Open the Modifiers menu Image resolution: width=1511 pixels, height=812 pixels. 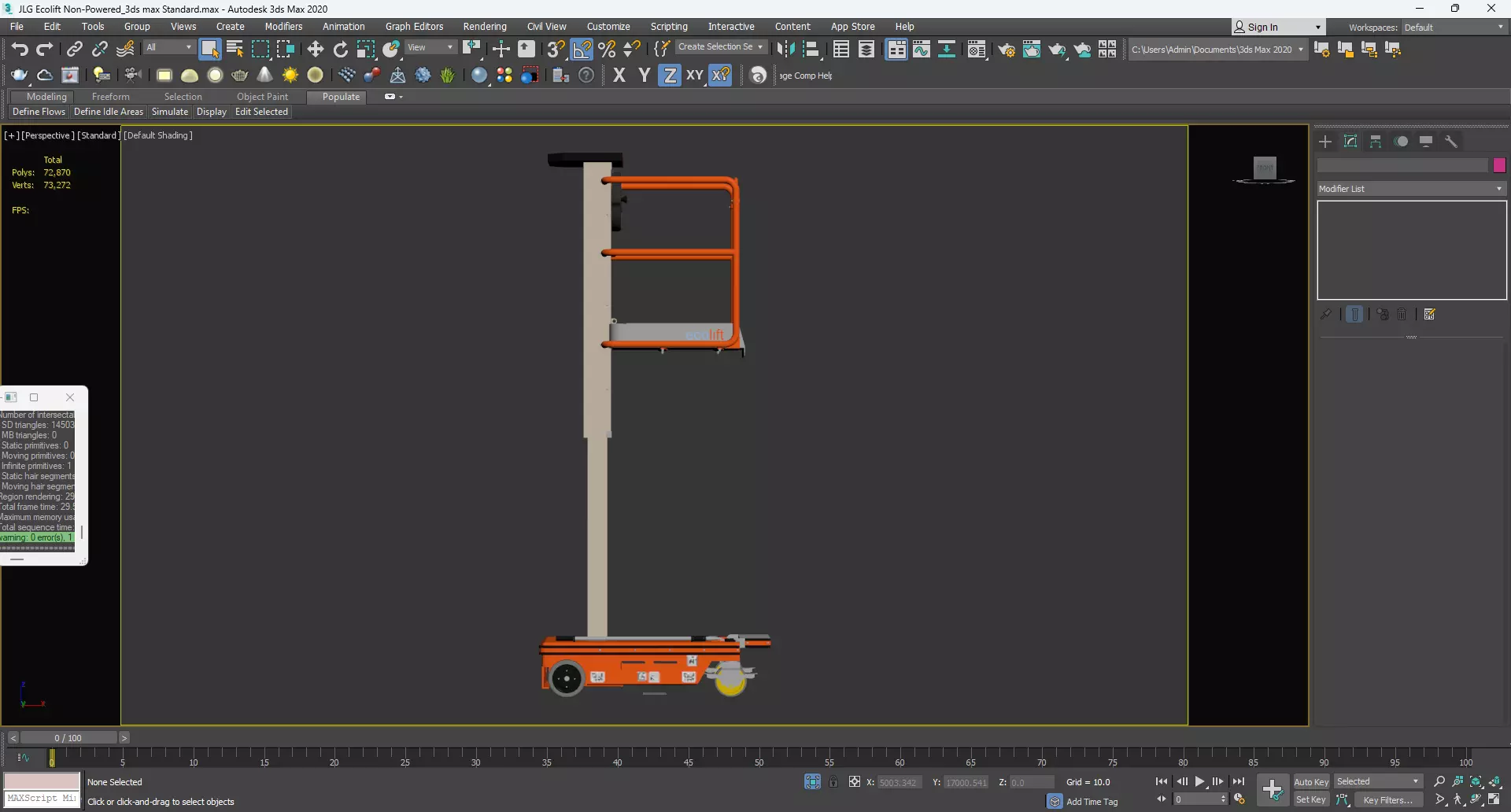(x=283, y=27)
